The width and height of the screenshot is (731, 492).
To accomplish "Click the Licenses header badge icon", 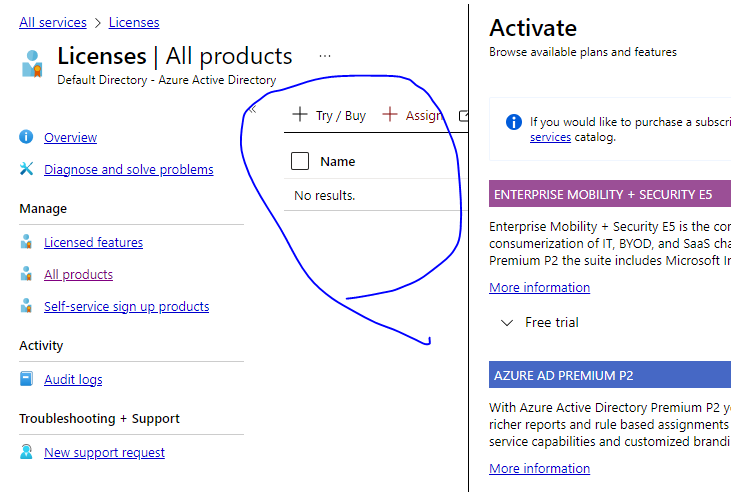I will [32, 63].
